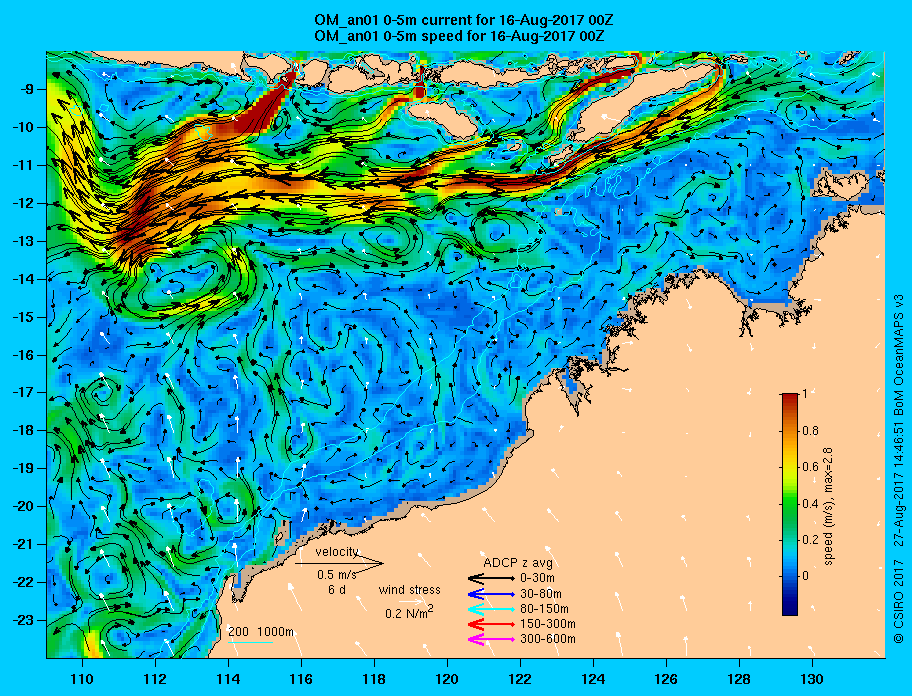
Task: Click the red 150-300m ADCP arrow
Action: pyautogui.click(x=491, y=624)
